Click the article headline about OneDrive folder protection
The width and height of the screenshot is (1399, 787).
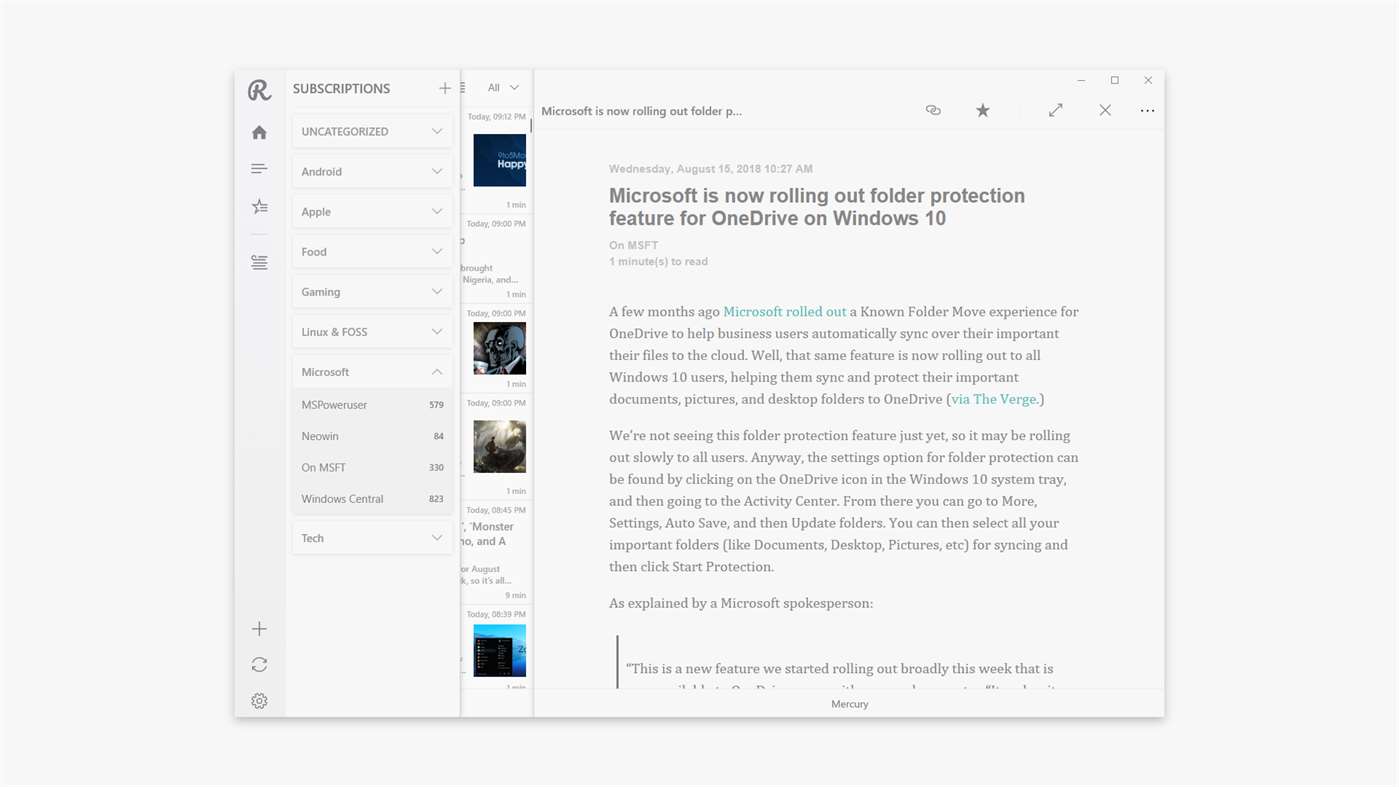[817, 207]
